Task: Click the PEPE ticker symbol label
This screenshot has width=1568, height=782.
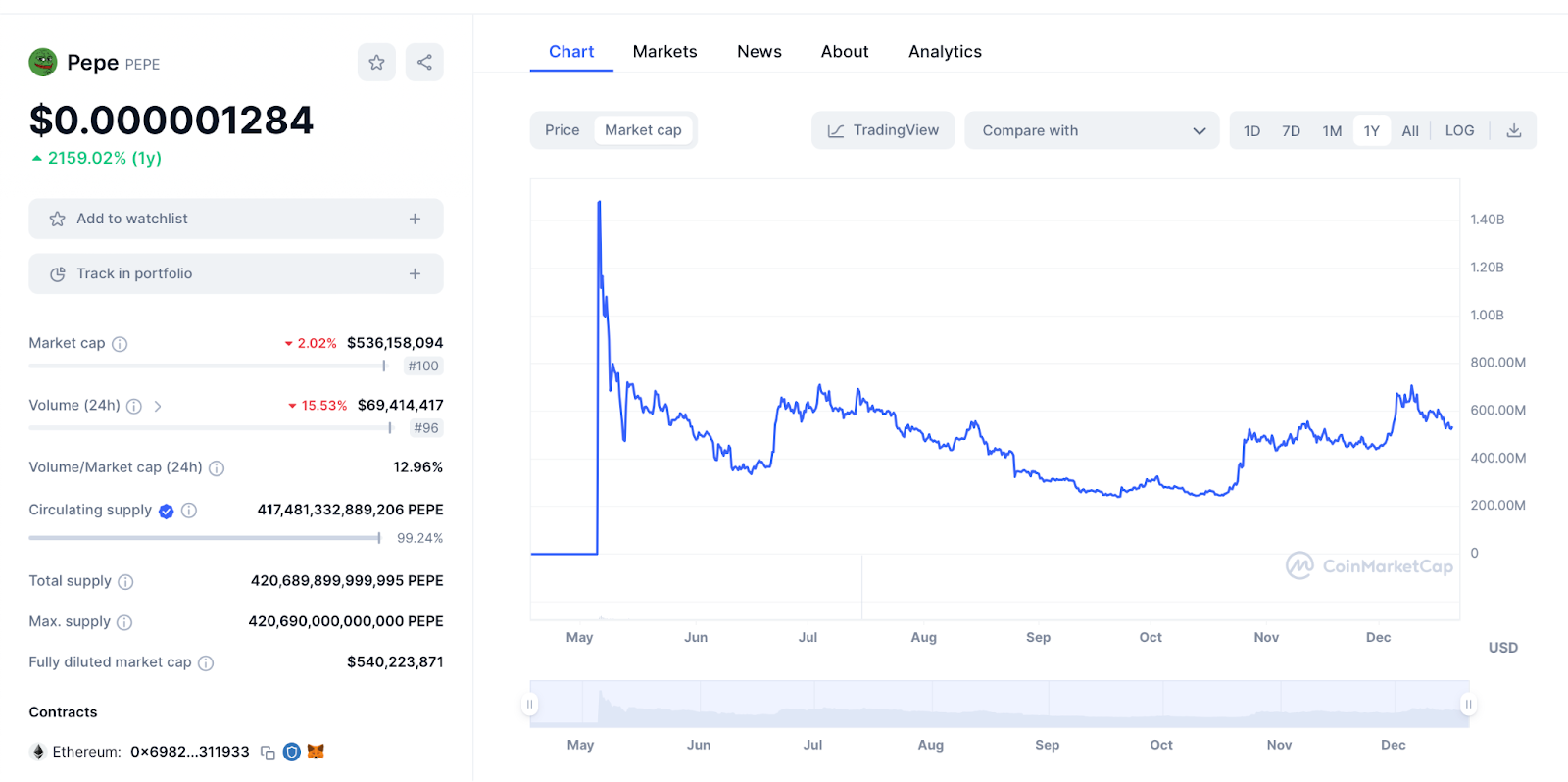Action: pyautogui.click(x=142, y=65)
